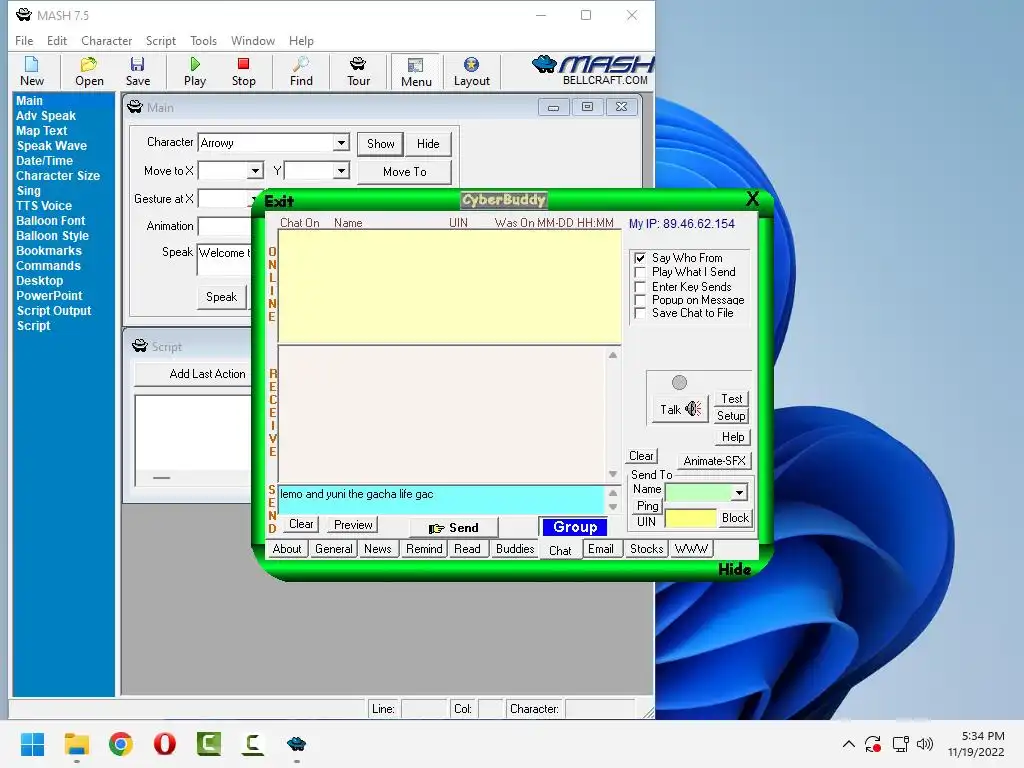Screen dimensions: 1024x768
Task: Click the Hide label on CyberBuddy
Action: tap(735, 569)
